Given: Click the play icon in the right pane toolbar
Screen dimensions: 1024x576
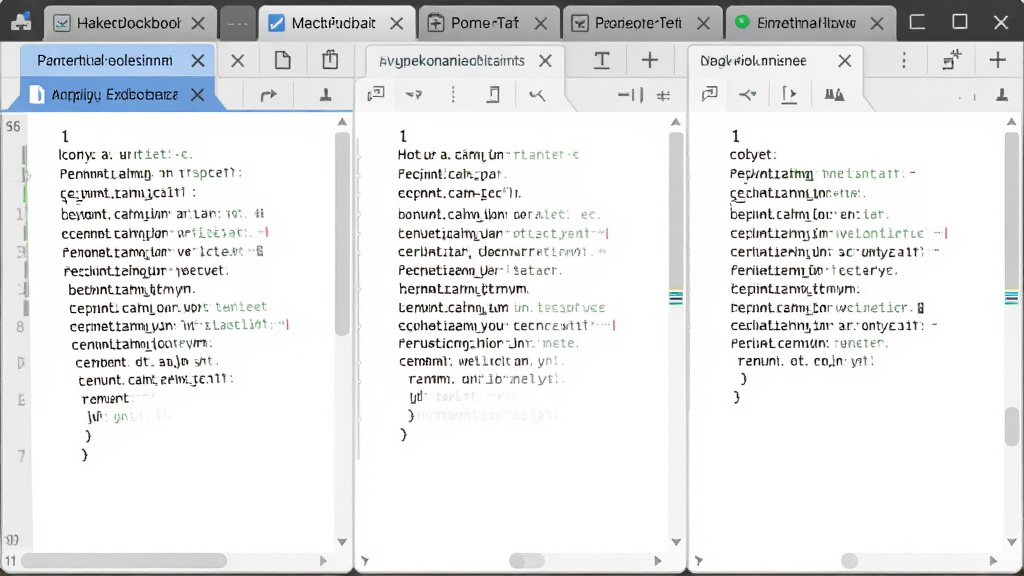Looking at the screenshot, I should (789, 95).
